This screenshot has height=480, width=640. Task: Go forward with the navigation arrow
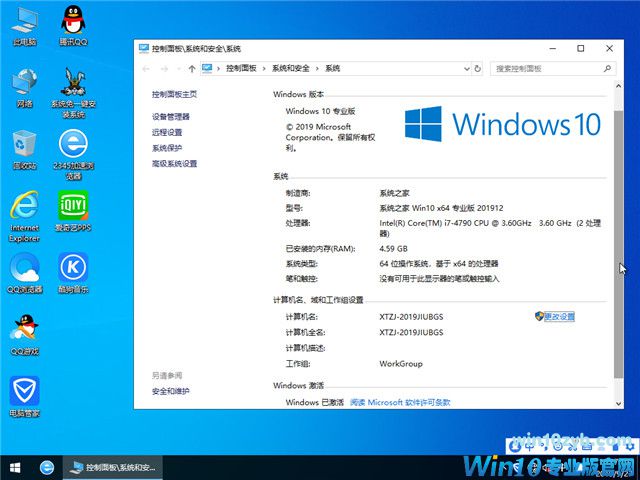point(164,69)
